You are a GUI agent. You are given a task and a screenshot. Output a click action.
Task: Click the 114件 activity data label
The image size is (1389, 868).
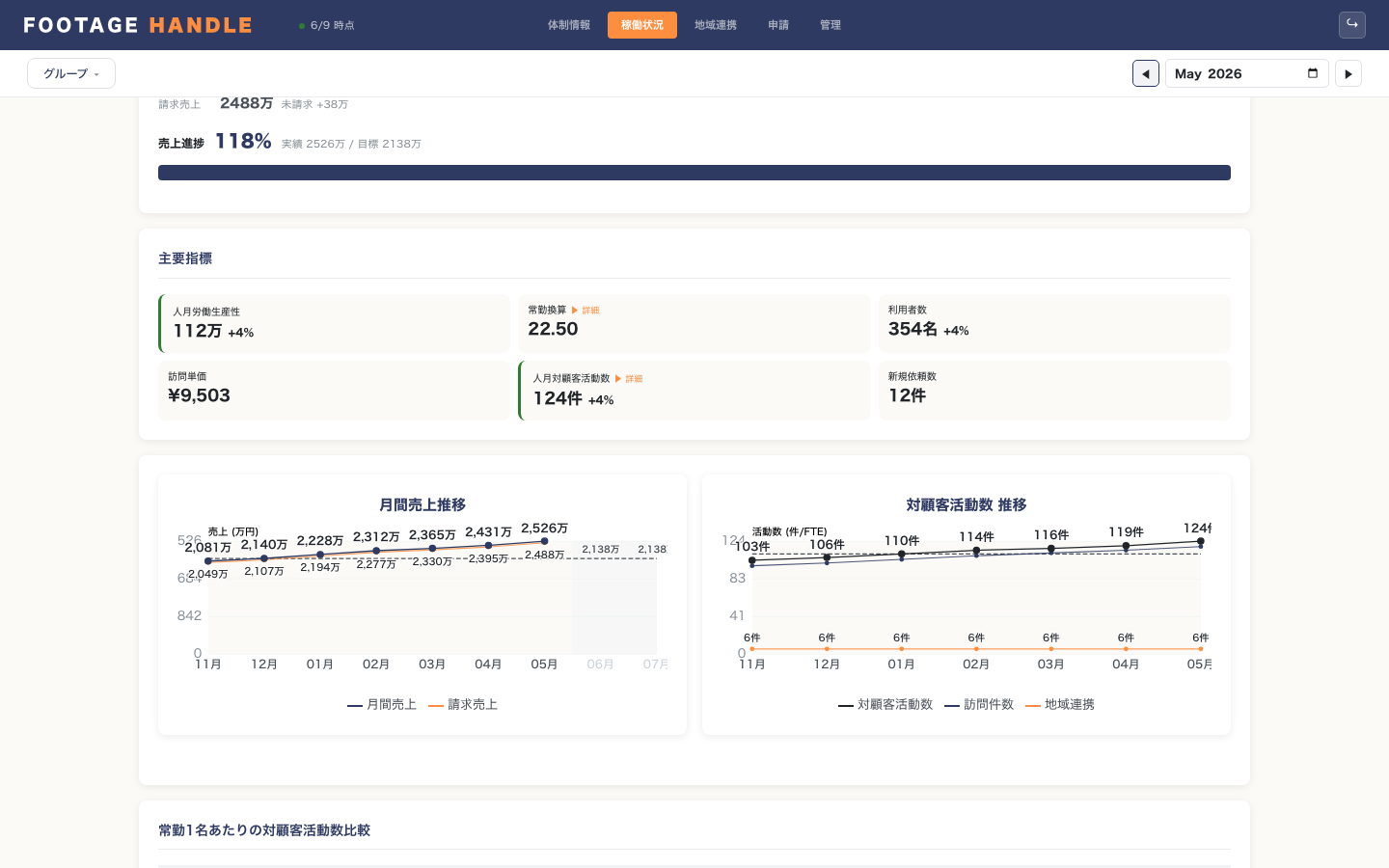pos(976,537)
